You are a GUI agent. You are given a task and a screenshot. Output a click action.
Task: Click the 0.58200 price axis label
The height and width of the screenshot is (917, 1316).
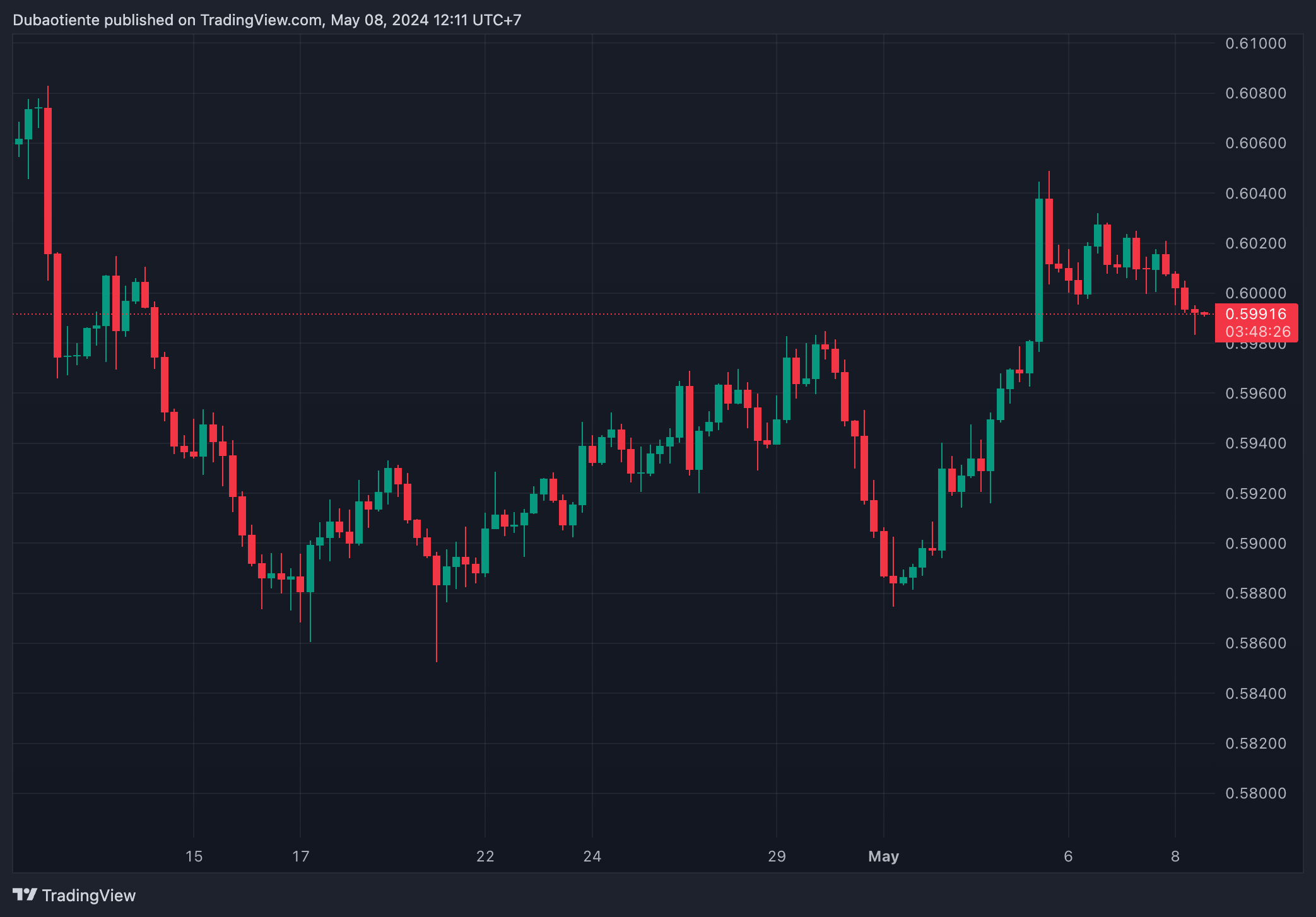pos(1255,744)
